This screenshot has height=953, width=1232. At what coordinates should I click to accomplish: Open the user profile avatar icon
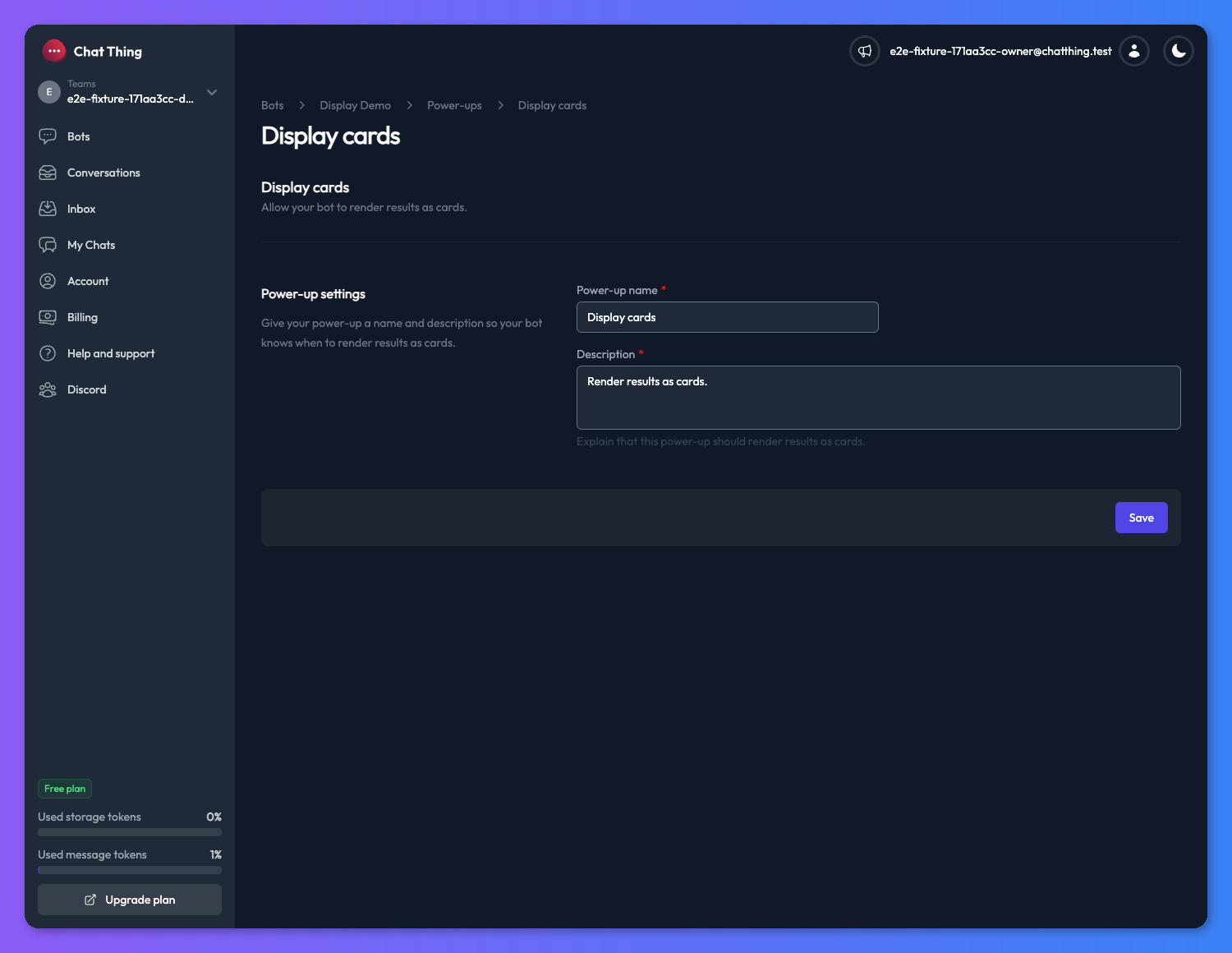point(1134,51)
